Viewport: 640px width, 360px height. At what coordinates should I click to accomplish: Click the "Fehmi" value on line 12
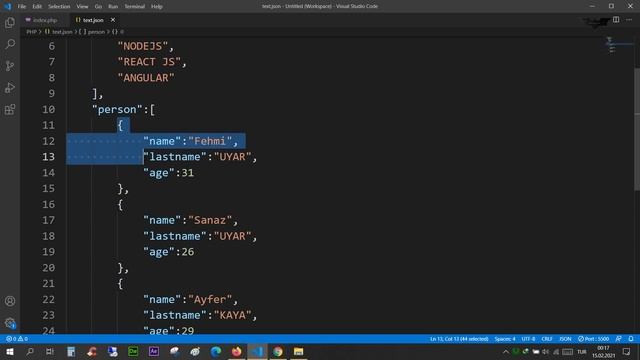[x=210, y=141]
